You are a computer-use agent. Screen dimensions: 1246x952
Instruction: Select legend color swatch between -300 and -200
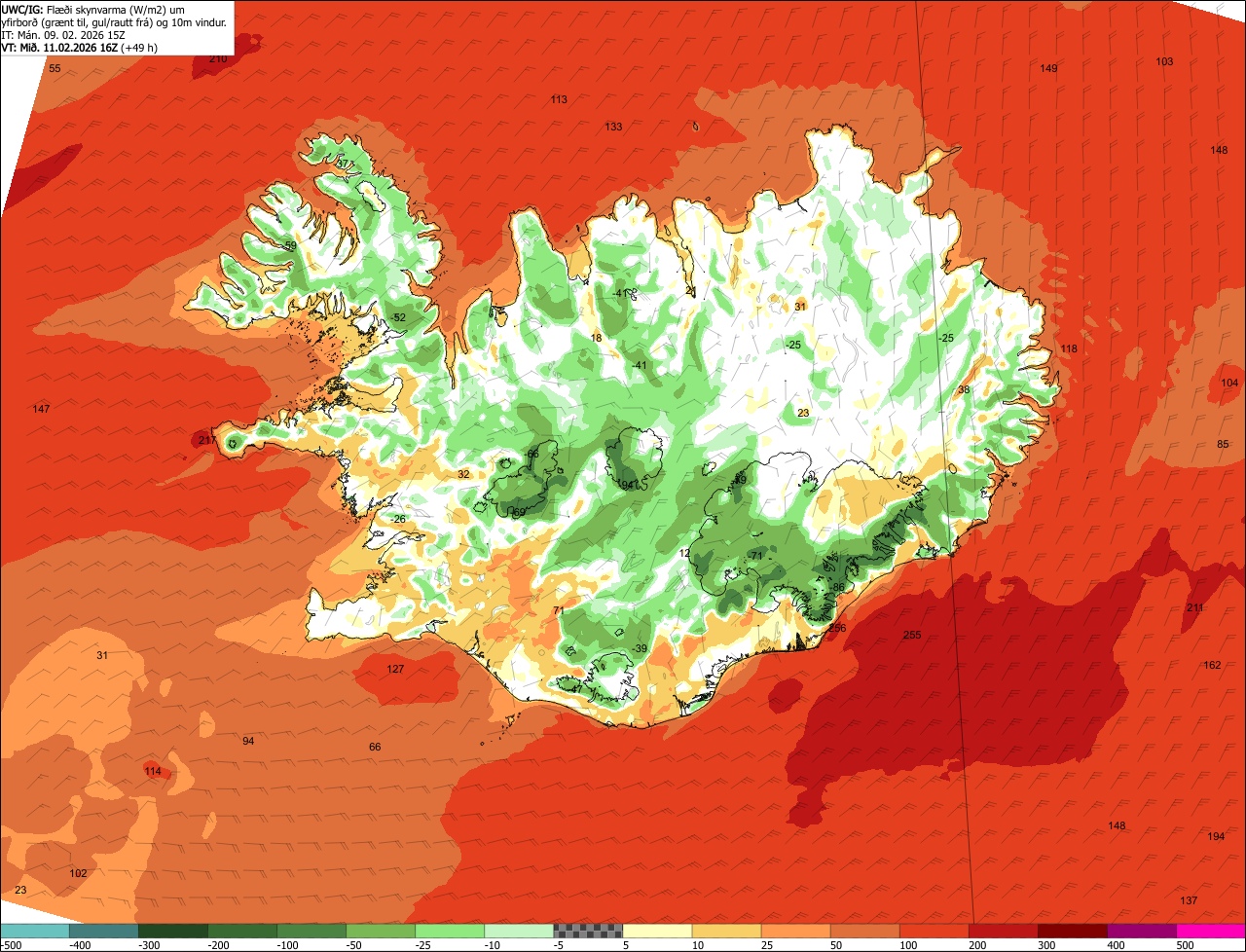click(172, 931)
